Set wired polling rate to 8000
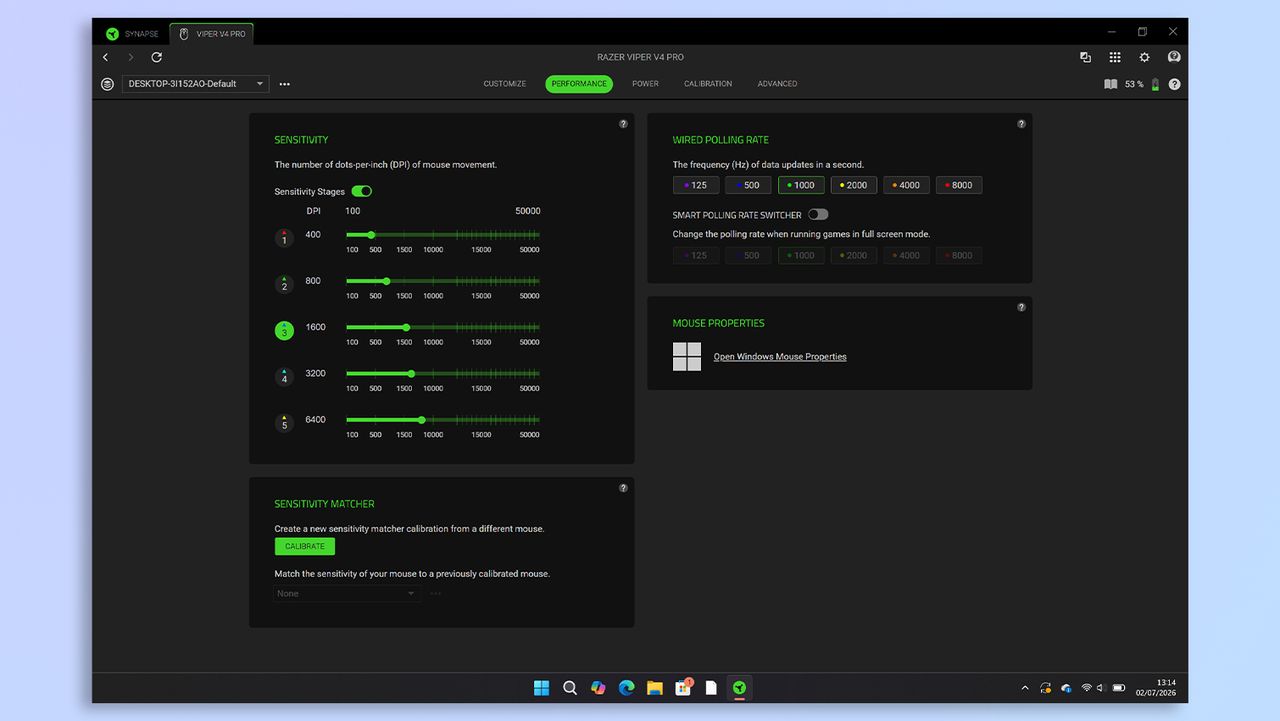Viewport: 1280px width, 721px height. coord(959,185)
